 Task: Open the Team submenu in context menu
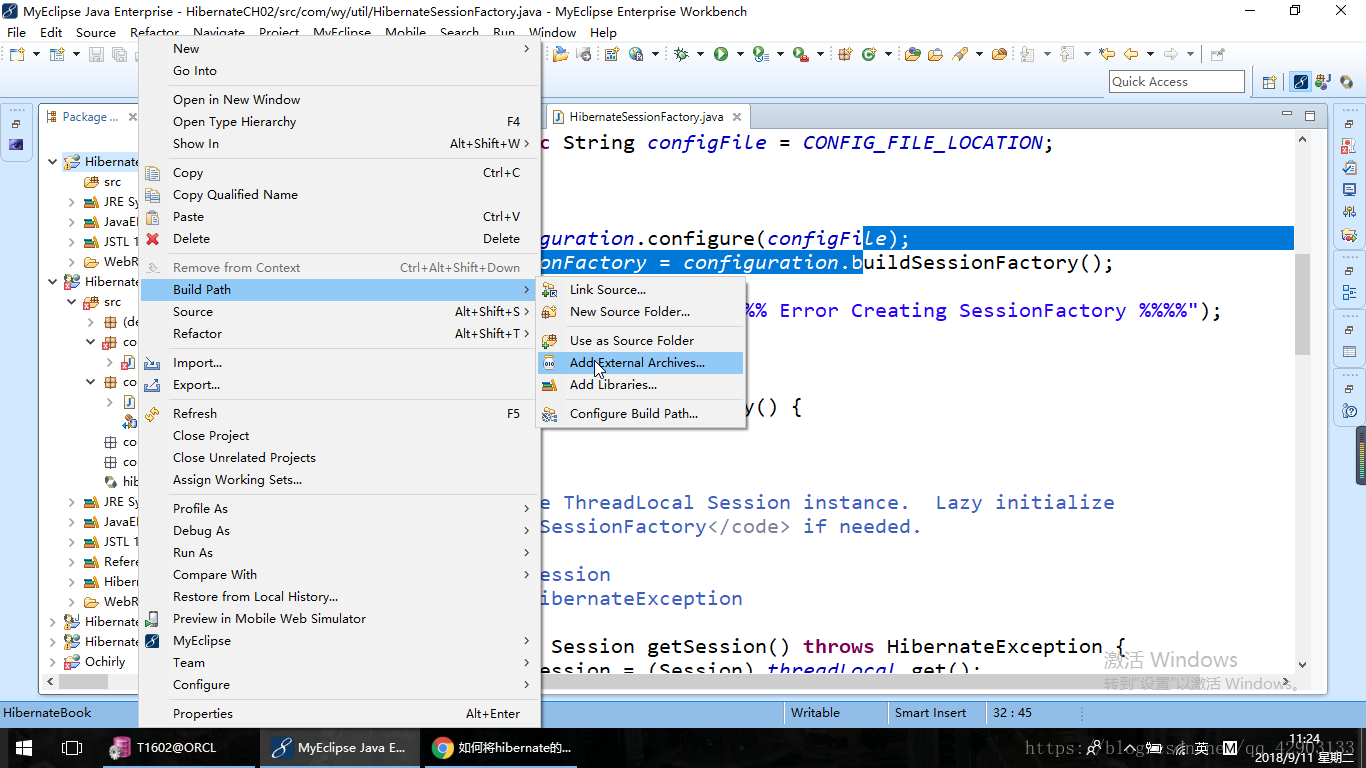[339, 663]
